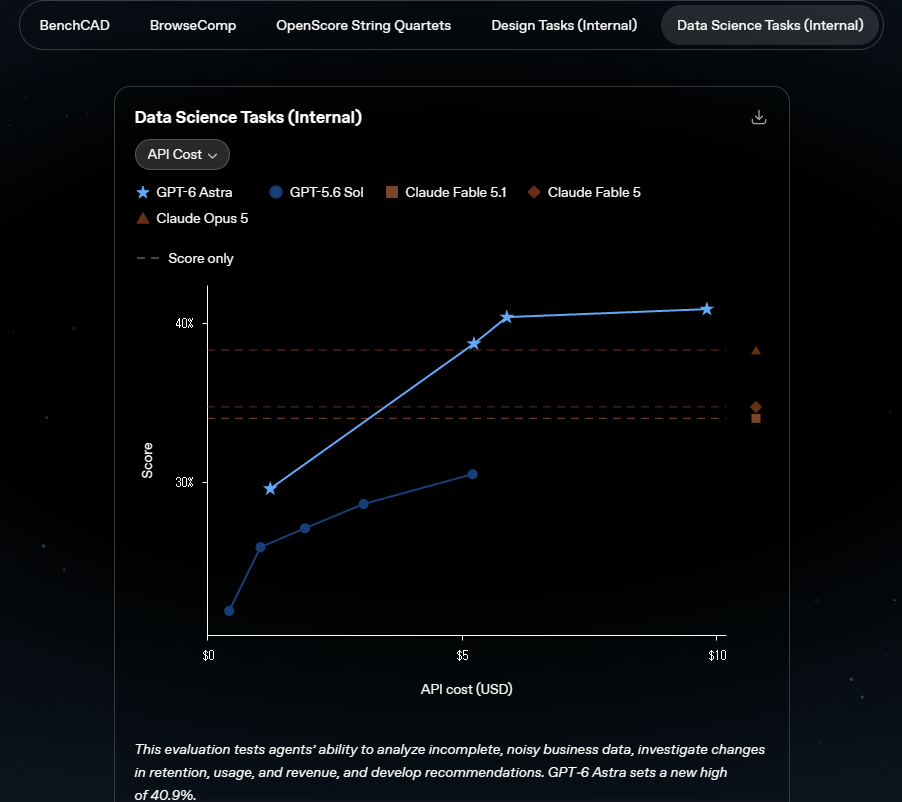Click the Score only legend item

click(x=185, y=258)
